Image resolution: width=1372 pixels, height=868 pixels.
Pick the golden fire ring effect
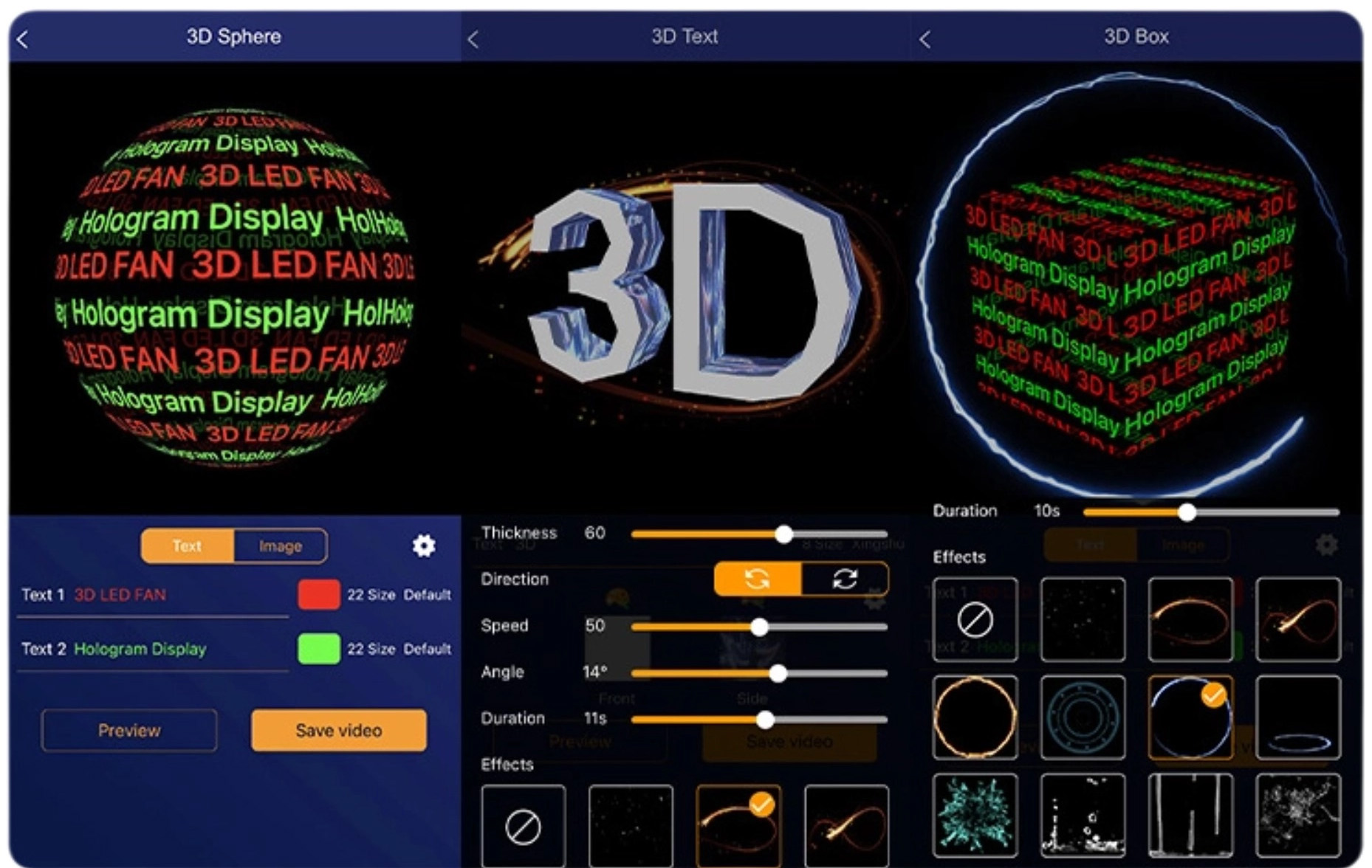[x=974, y=717]
